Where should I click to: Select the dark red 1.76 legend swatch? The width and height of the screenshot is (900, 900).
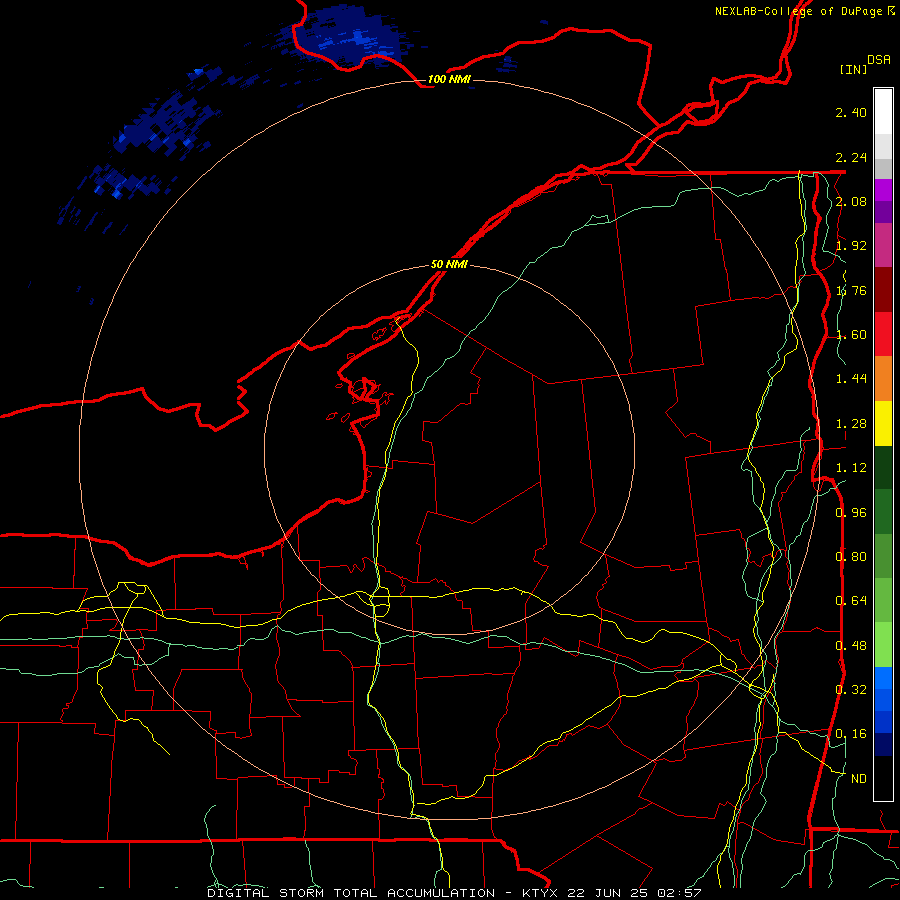pyautogui.click(x=883, y=290)
